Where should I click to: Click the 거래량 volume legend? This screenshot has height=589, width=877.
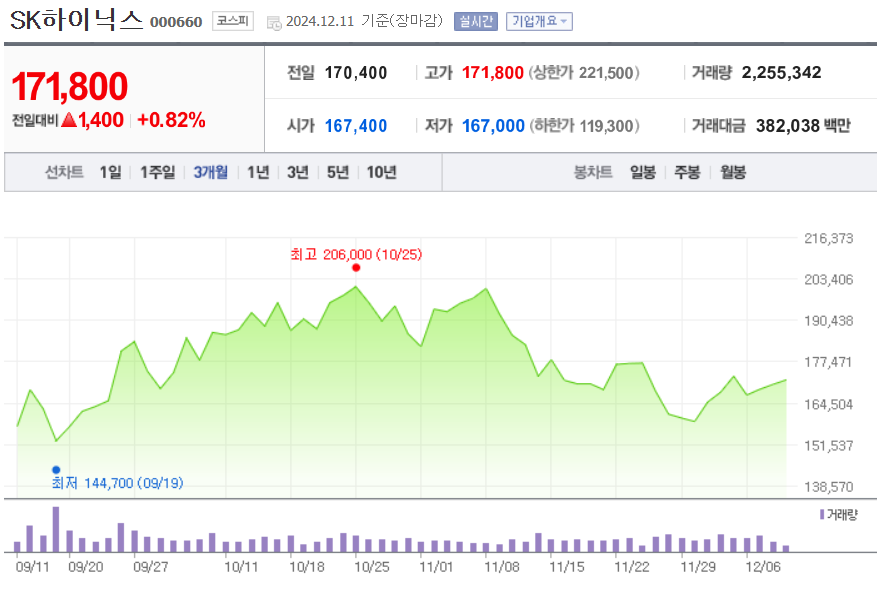pyautogui.click(x=838, y=515)
